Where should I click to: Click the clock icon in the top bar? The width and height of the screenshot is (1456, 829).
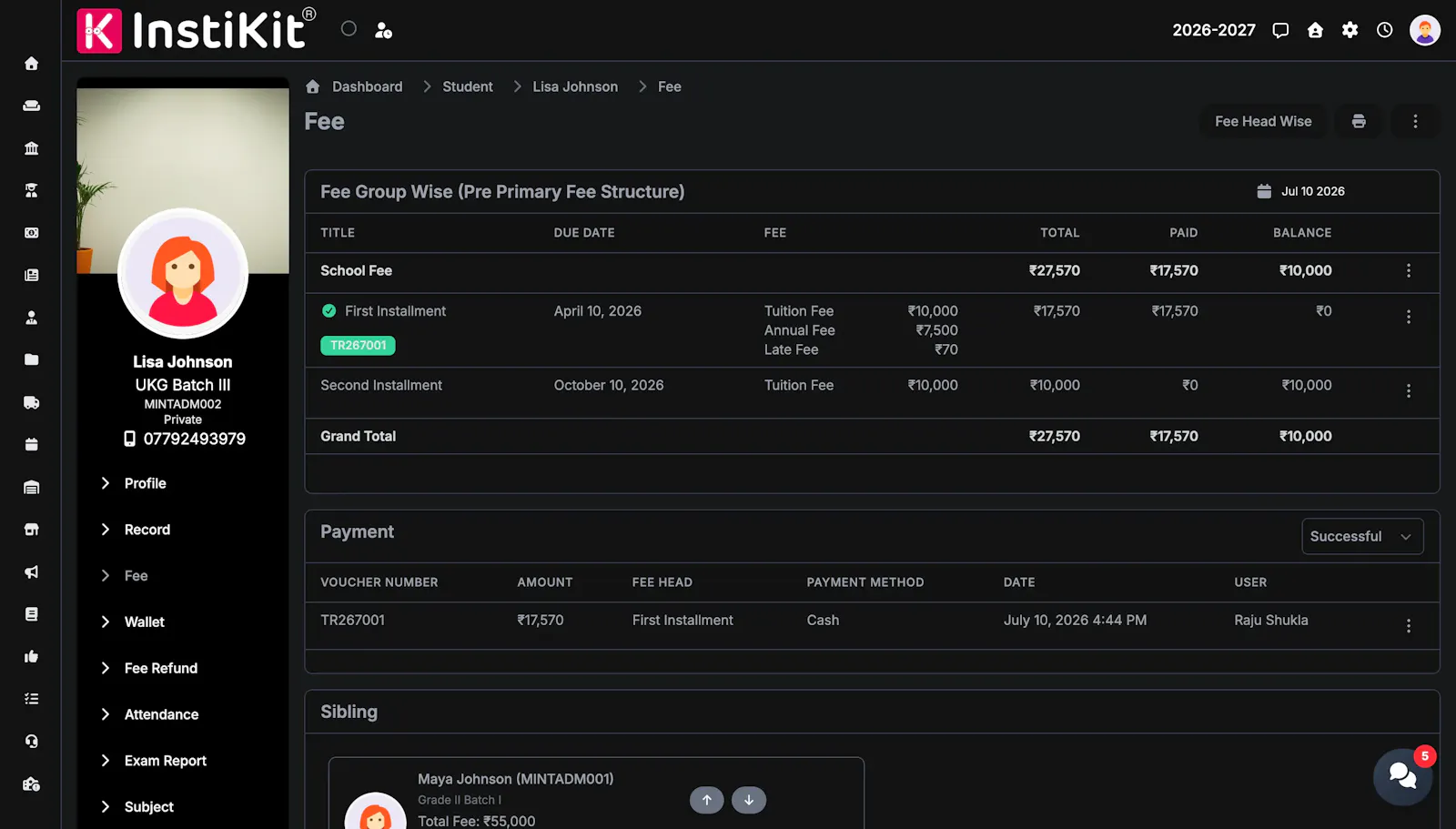click(1384, 30)
